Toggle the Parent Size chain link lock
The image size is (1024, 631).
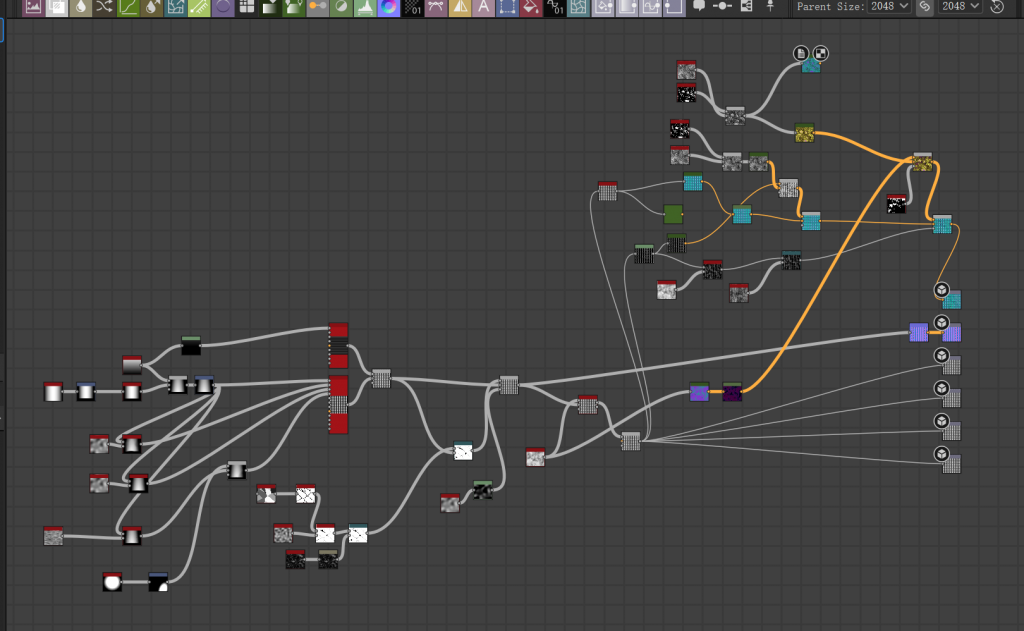(925, 7)
